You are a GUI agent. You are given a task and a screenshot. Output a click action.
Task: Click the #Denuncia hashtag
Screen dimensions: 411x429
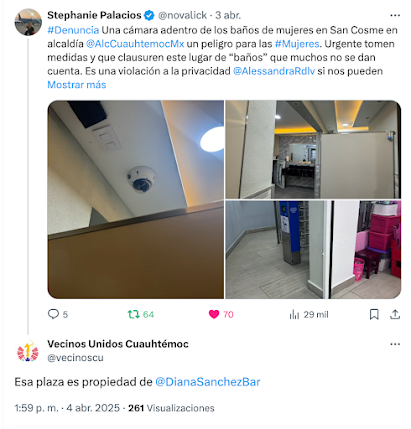pyautogui.click(x=73, y=30)
